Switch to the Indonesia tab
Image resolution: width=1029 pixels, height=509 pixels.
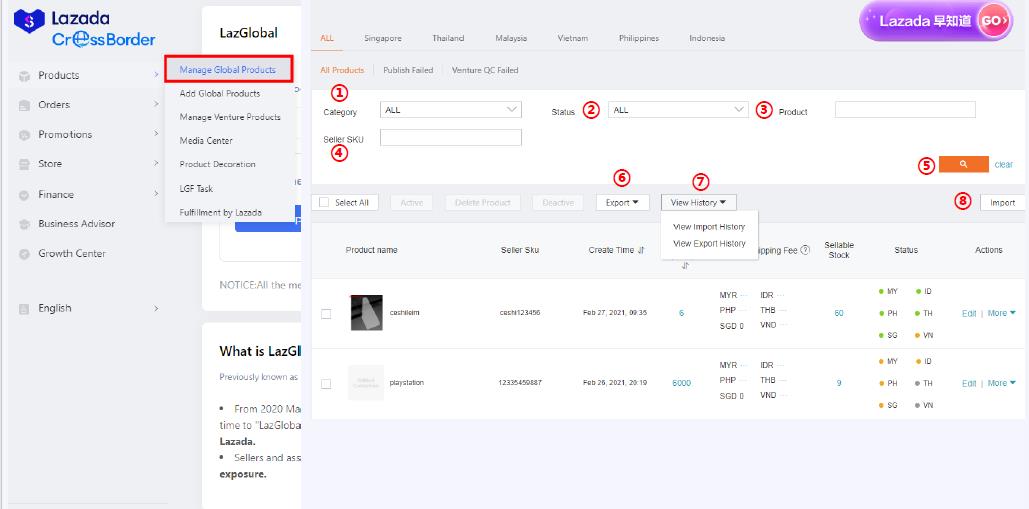707,38
